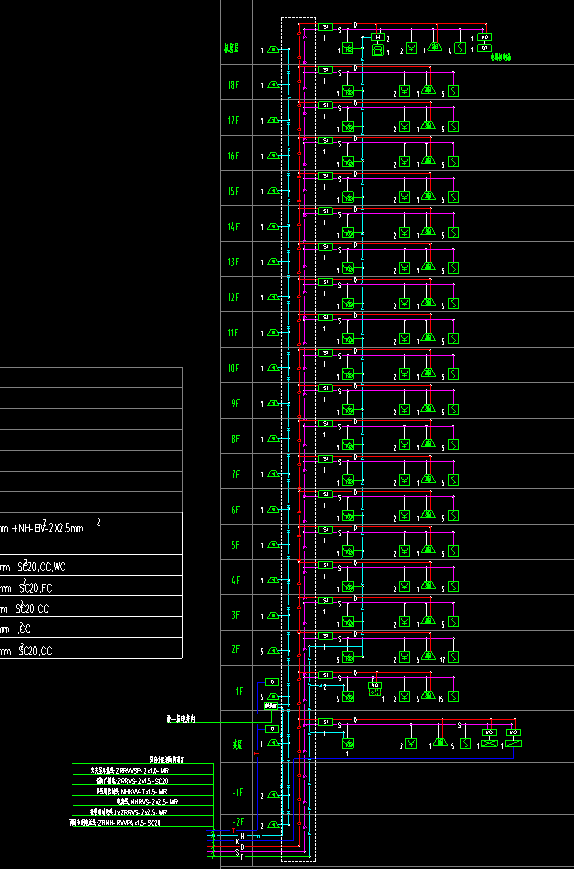Select the 11F floor label
574x869 pixels.
tap(233, 333)
